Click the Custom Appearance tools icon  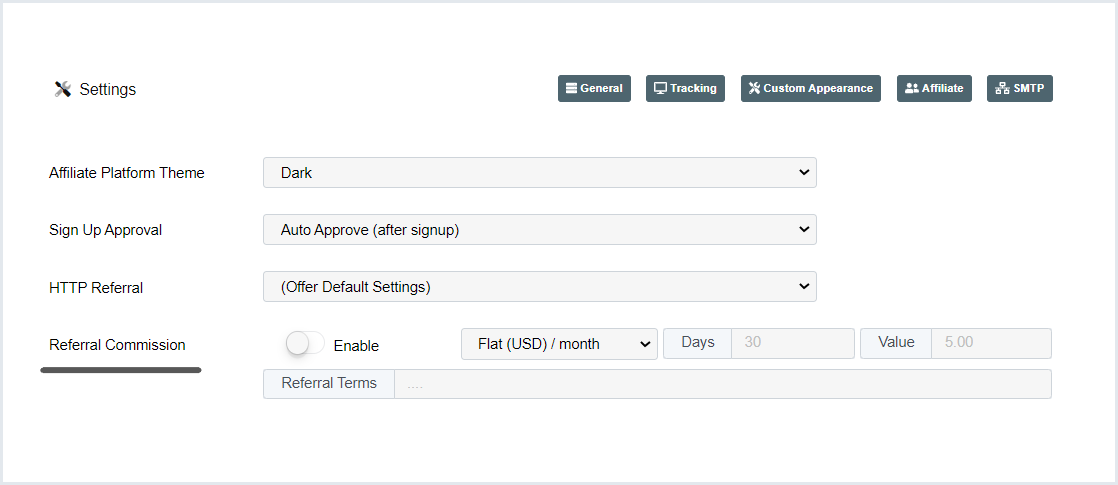click(x=754, y=88)
